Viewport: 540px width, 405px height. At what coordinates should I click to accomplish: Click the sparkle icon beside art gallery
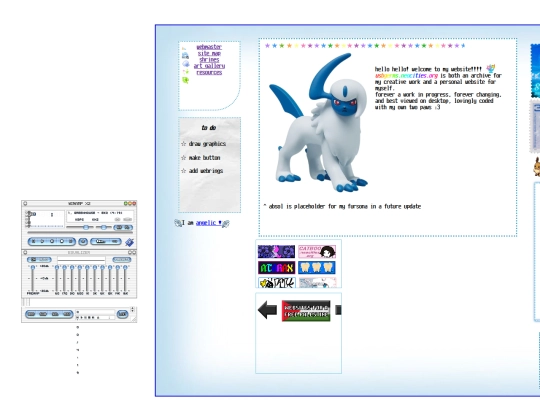tap(186, 72)
